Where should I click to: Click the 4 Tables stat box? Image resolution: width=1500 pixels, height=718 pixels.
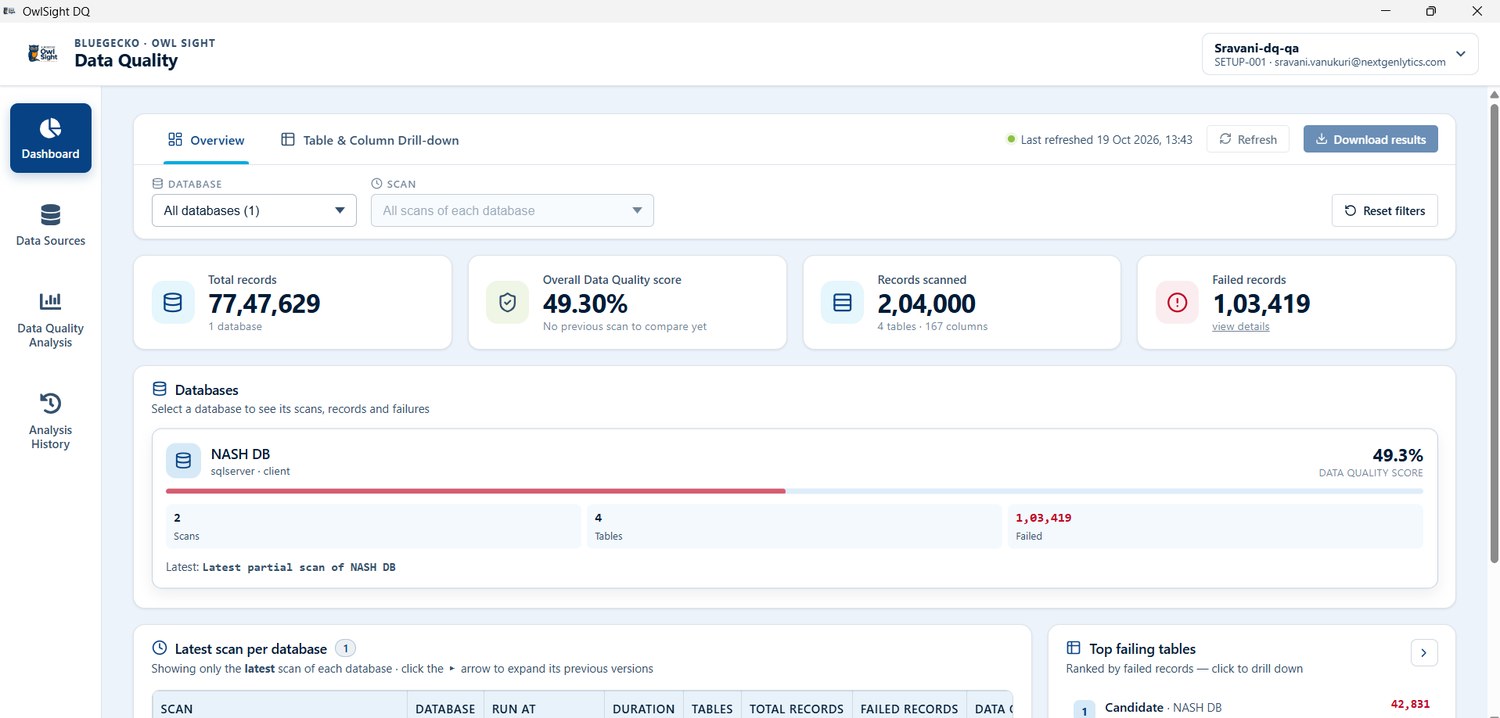(794, 526)
